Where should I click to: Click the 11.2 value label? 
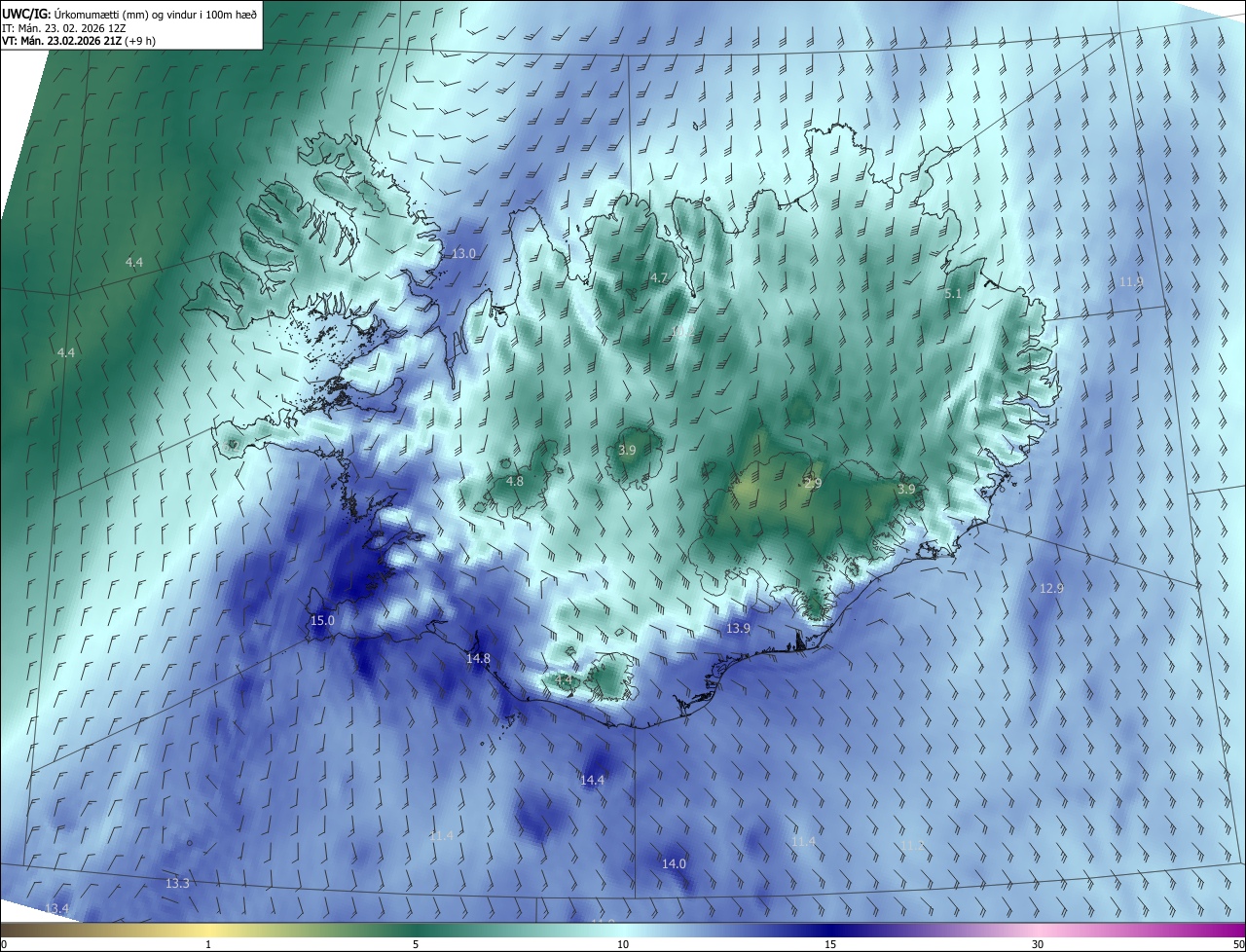tap(911, 846)
